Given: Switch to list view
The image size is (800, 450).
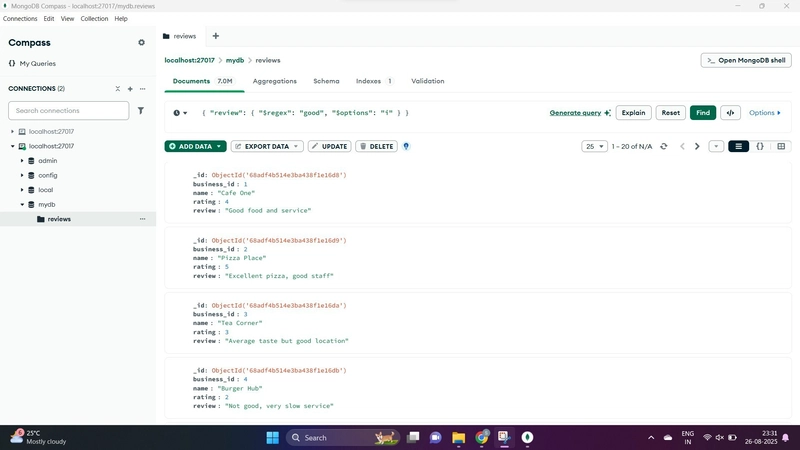Looking at the screenshot, I should 738,146.
